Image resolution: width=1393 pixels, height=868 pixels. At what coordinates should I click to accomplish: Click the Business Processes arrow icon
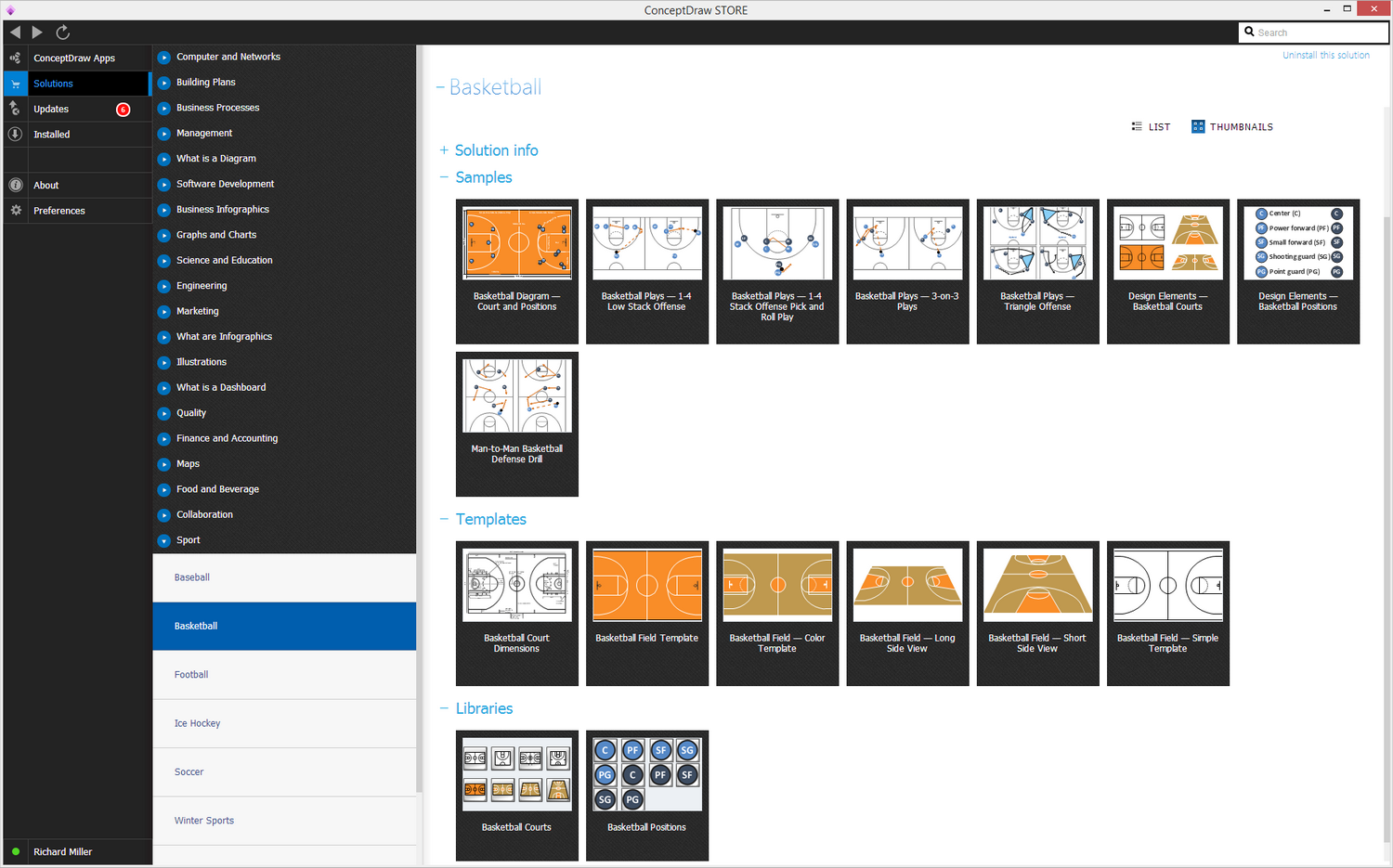pos(163,108)
